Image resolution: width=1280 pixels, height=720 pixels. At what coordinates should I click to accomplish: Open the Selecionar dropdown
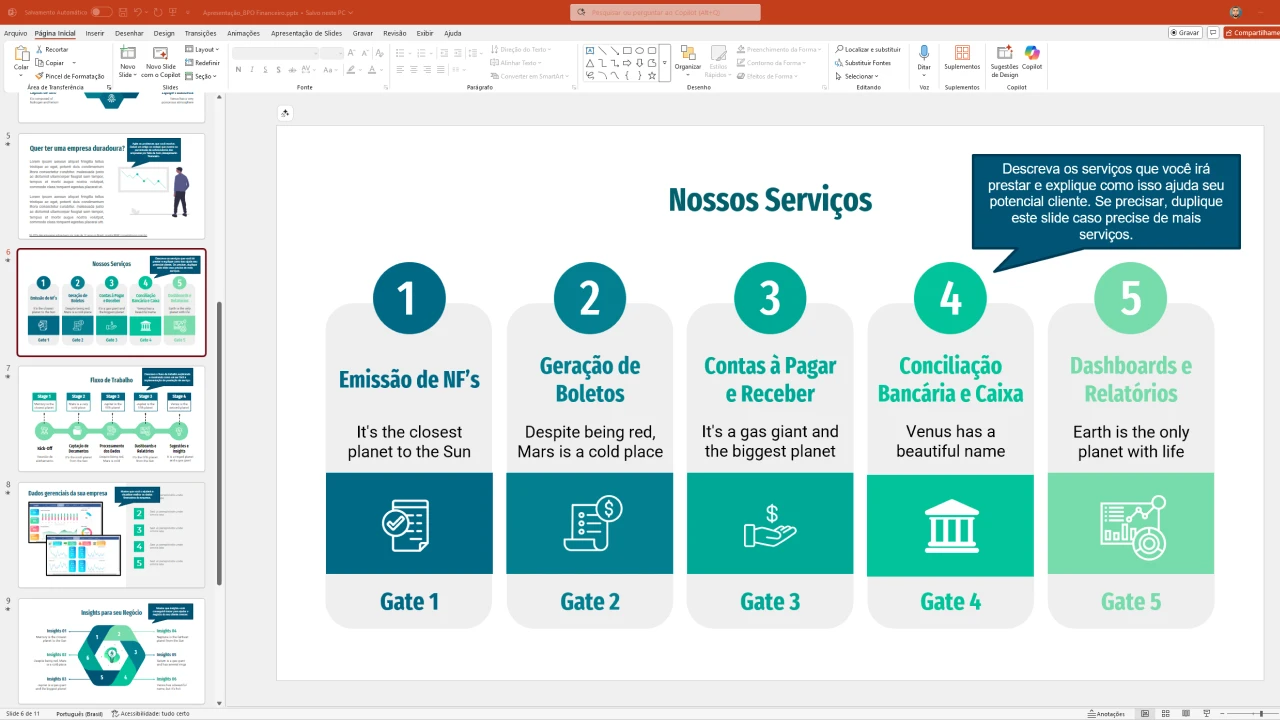(860, 76)
